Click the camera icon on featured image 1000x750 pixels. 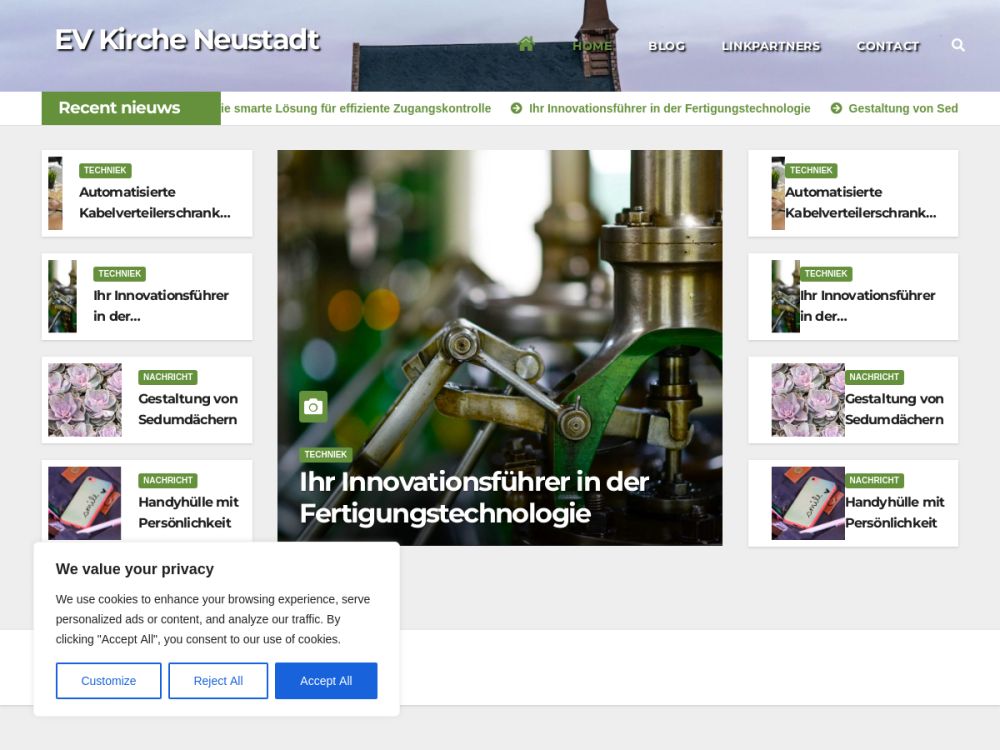point(313,406)
